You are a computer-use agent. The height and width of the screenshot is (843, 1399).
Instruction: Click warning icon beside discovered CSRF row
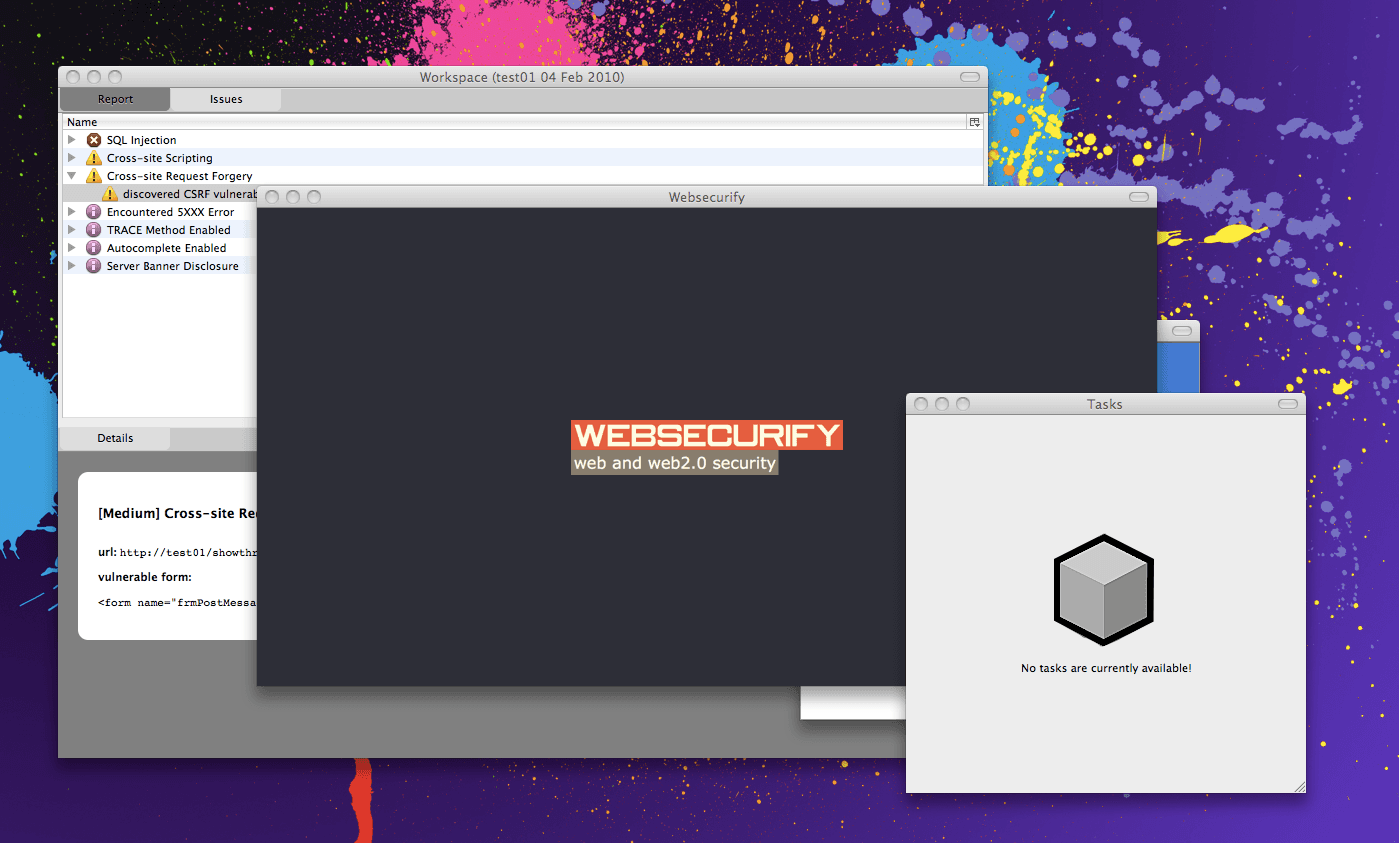(110, 194)
